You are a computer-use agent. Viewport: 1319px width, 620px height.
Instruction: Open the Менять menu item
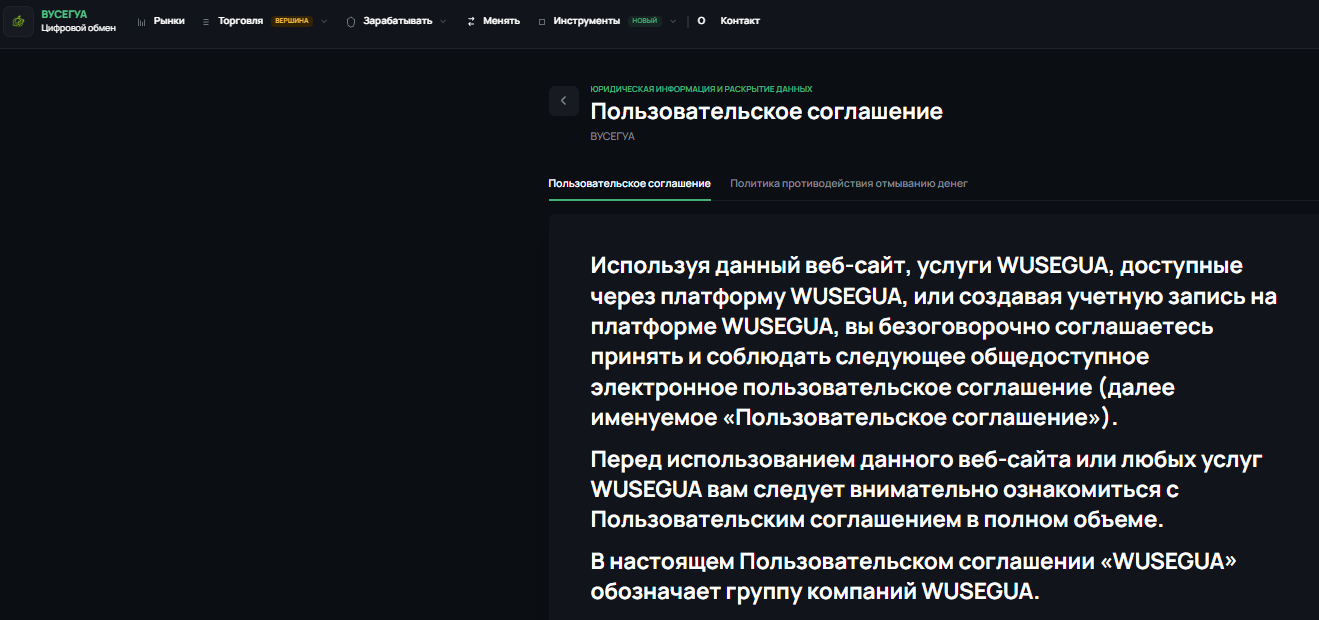pyautogui.click(x=501, y=21)
